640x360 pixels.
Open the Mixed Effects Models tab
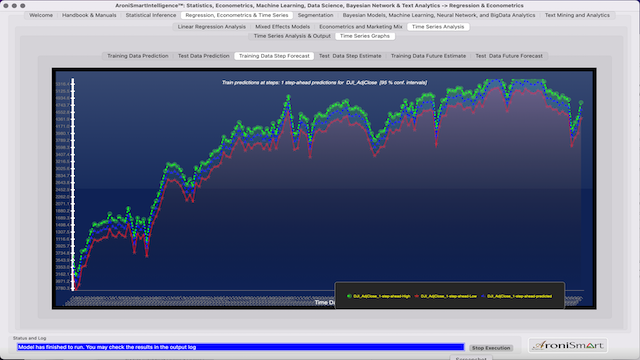pyautogui.click(x=282, y=27)
